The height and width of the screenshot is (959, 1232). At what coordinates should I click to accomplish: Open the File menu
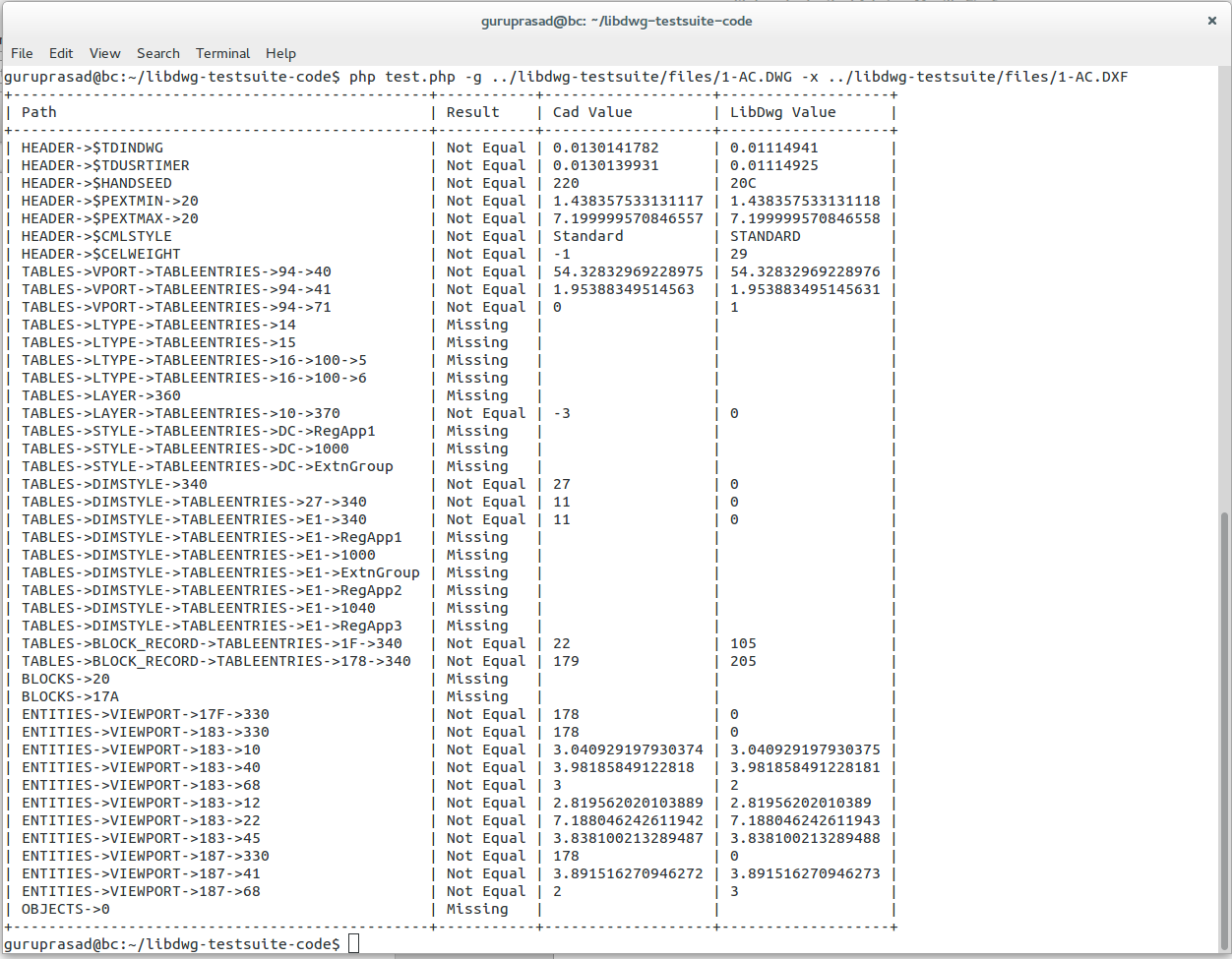21,53
